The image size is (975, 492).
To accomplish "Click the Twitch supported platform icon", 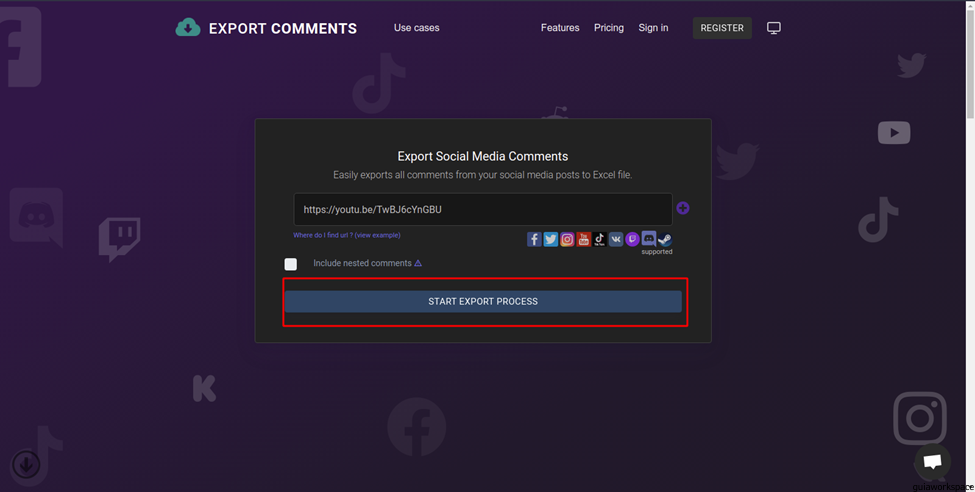I will (632, 239).
